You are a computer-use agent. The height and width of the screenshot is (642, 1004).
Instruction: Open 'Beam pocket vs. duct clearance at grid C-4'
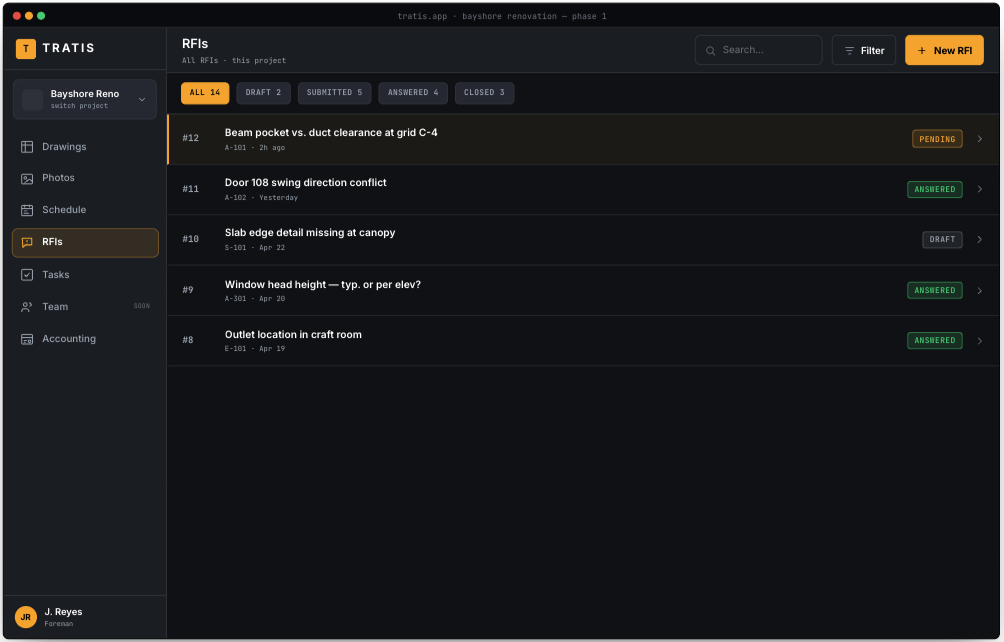[331, 132]
